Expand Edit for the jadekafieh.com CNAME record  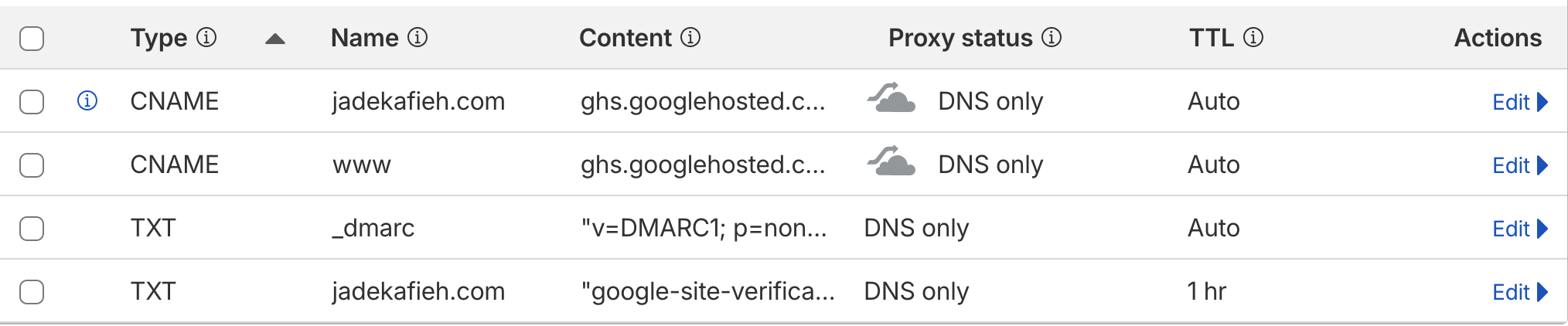point(1519,102)
